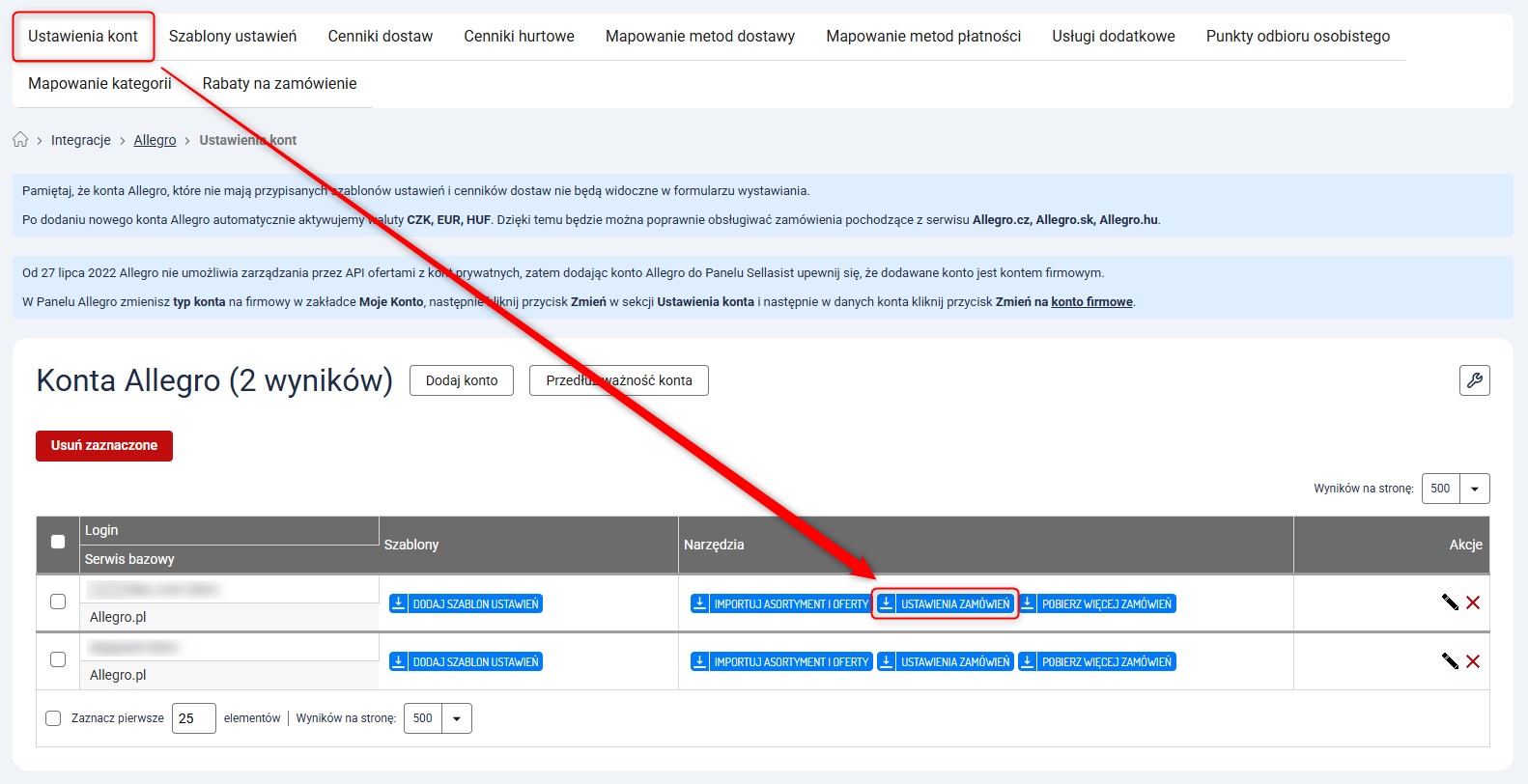Click pencil edit icon for first account
The image size is (1528, 784).
pos(1450,602)
